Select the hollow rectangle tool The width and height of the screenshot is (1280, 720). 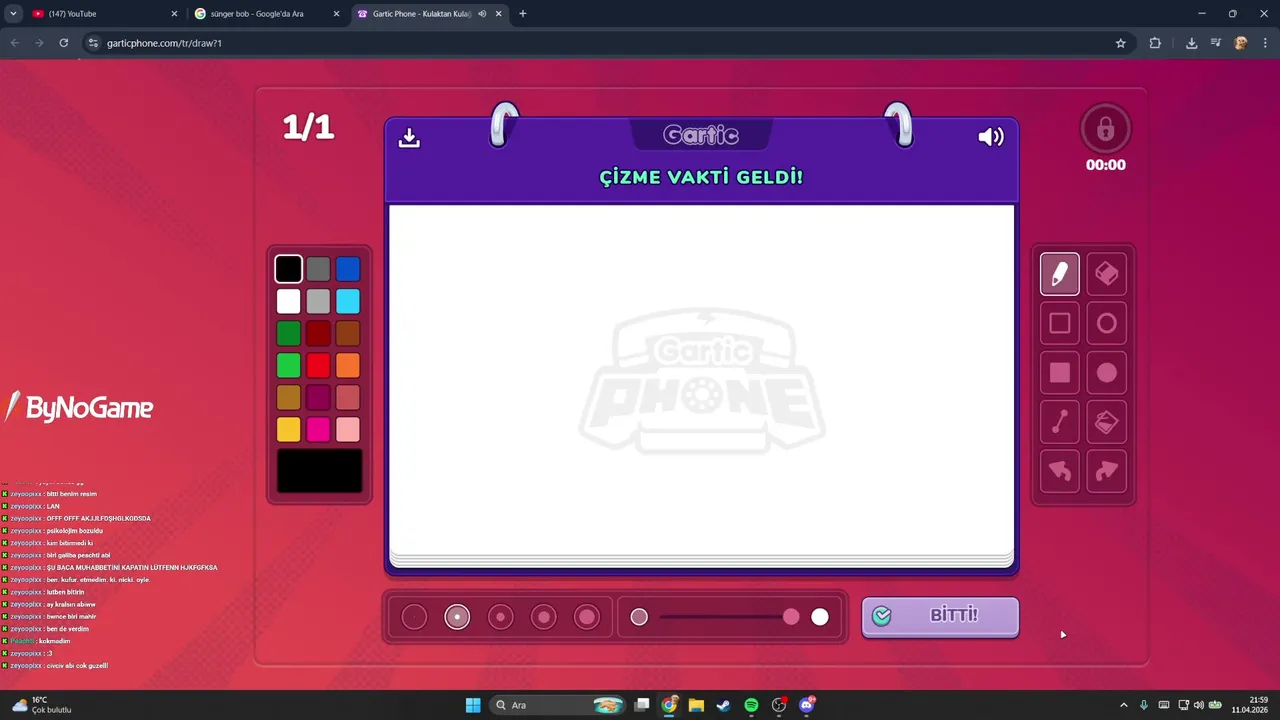pos(1060,323)
